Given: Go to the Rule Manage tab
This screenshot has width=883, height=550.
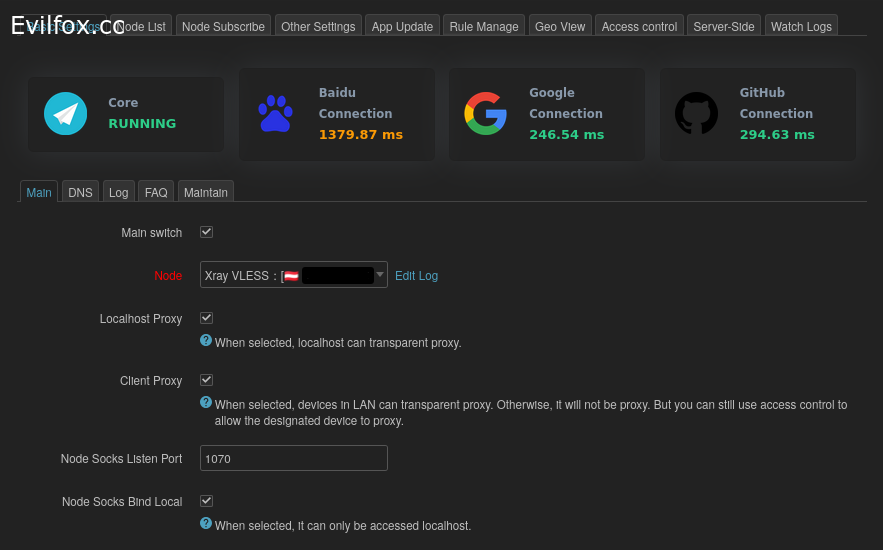Looking at the screenshot, I should tap(484, 26).
